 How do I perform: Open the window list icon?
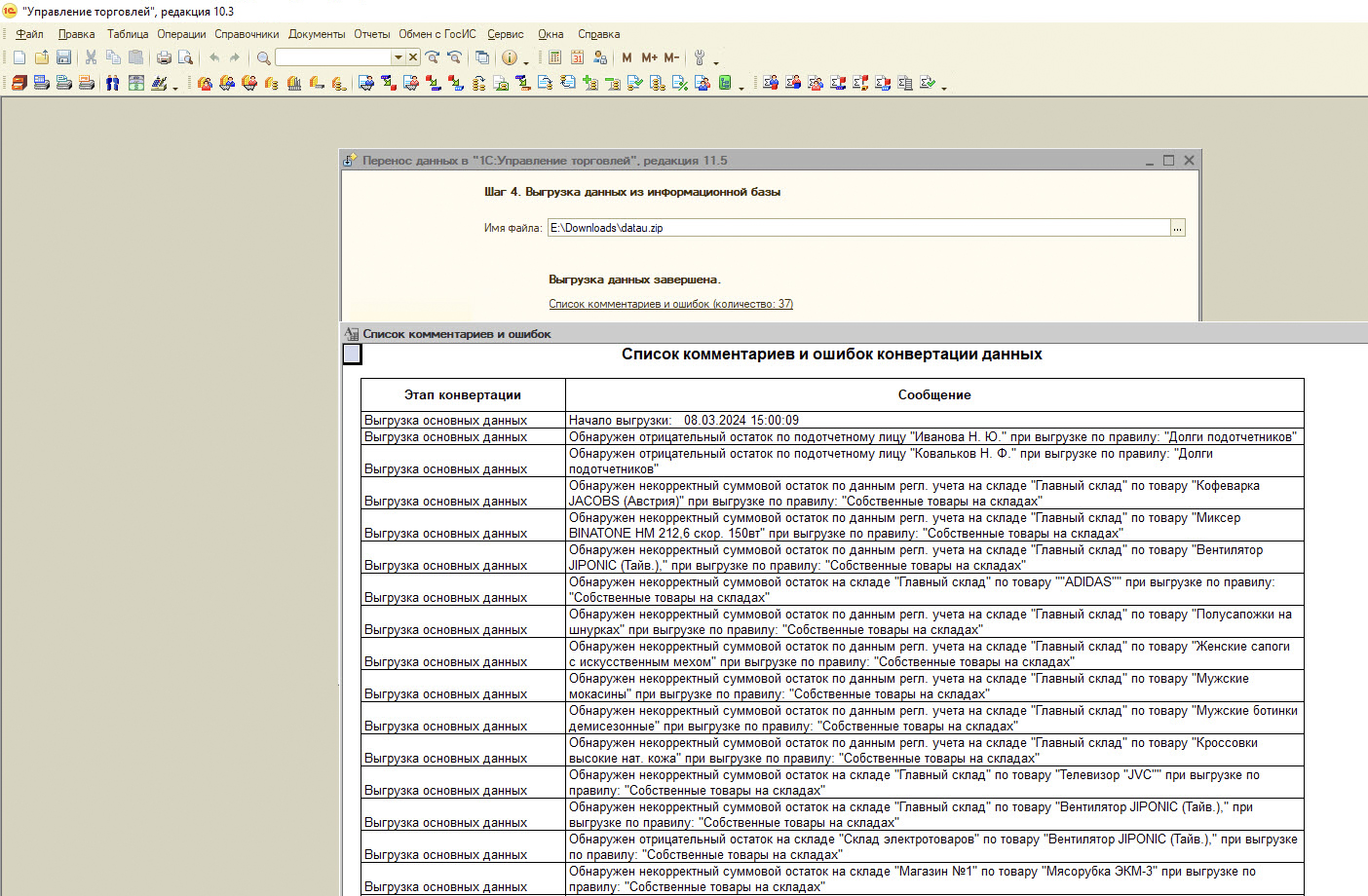tap(481, 57)
